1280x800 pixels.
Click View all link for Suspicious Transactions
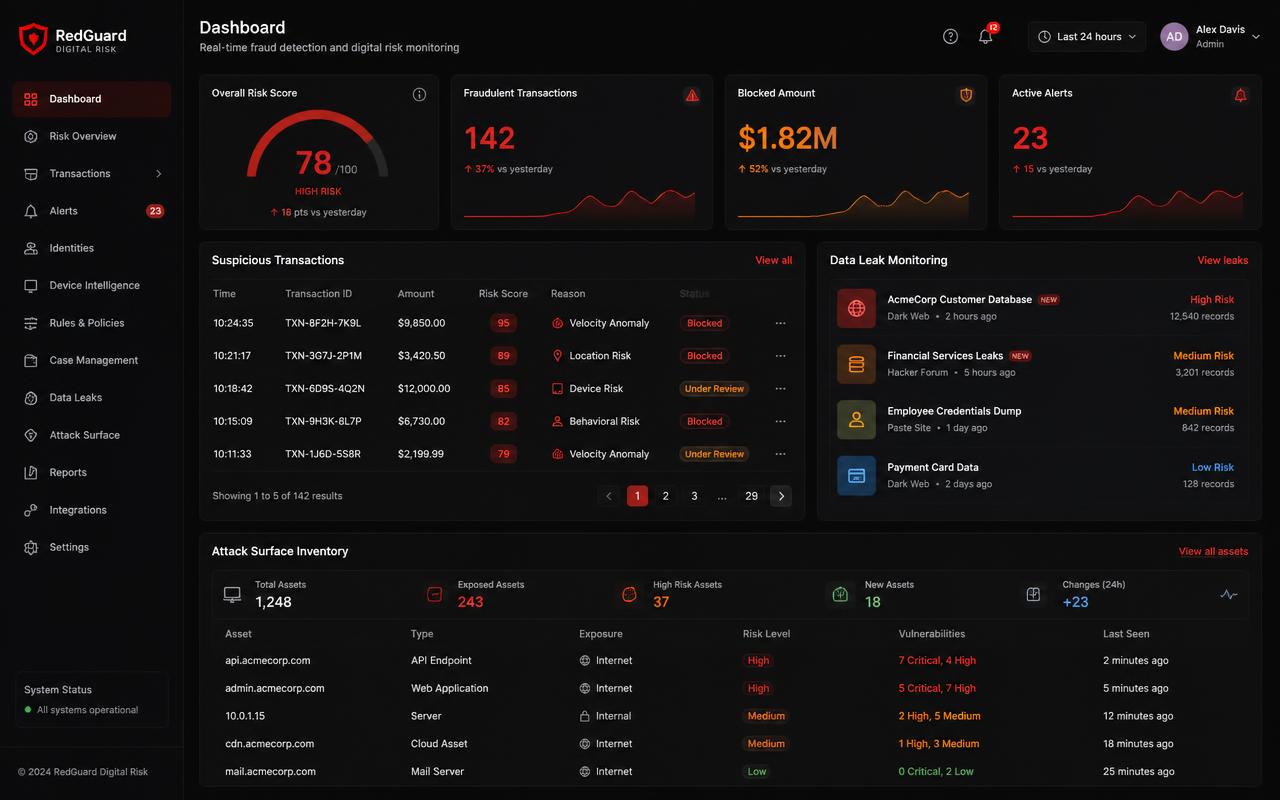point(773,260)
